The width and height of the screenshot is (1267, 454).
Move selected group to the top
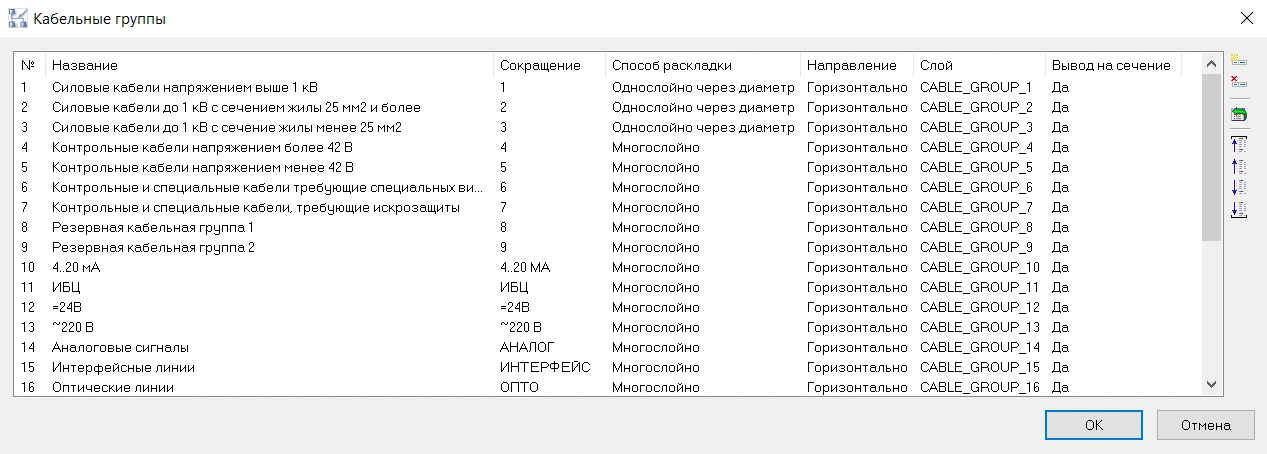click(1239, 144)
